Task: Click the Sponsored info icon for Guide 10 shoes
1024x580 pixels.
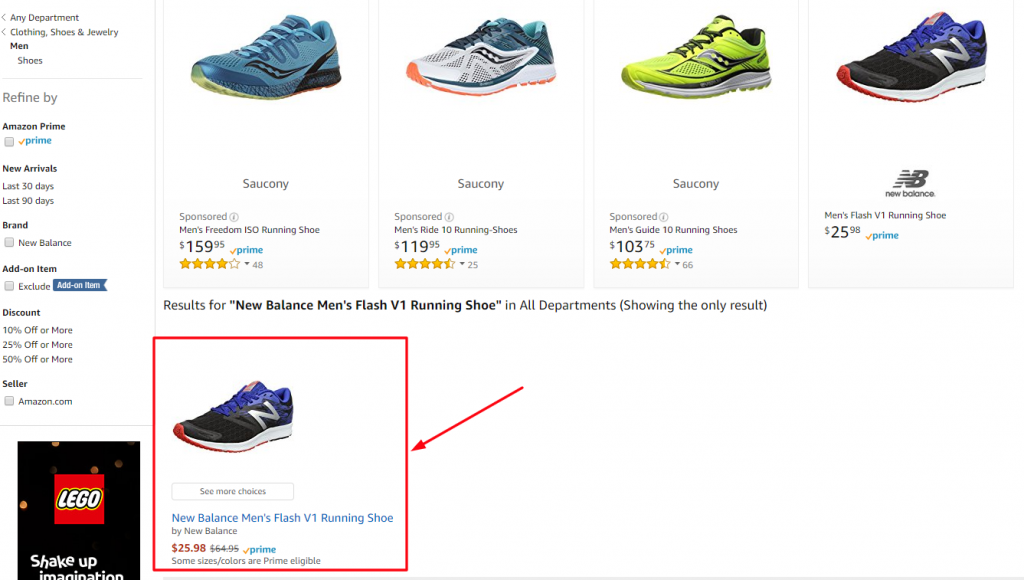Action: pos(664,217)
